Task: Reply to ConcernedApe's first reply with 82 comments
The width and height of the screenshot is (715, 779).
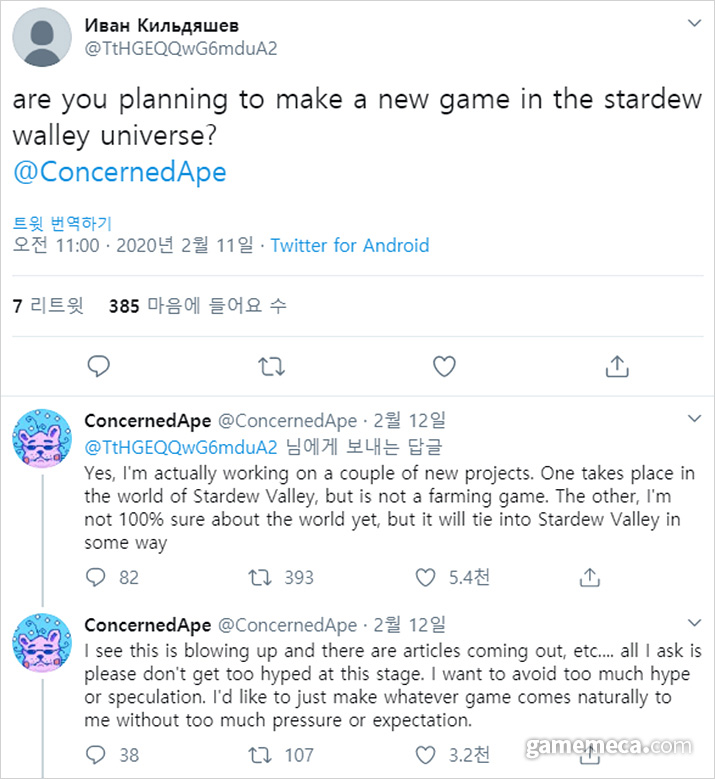Action: click(97, 577)
